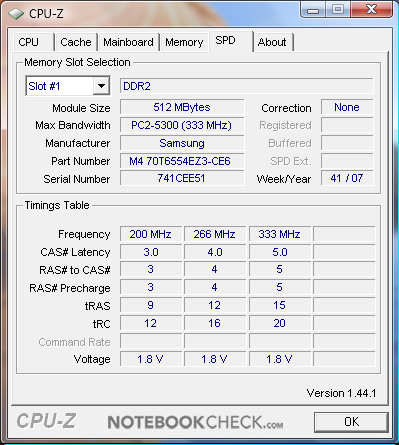
Task: Click the Max Bandwidth PC2-5300 field
Action: [182, 125]
